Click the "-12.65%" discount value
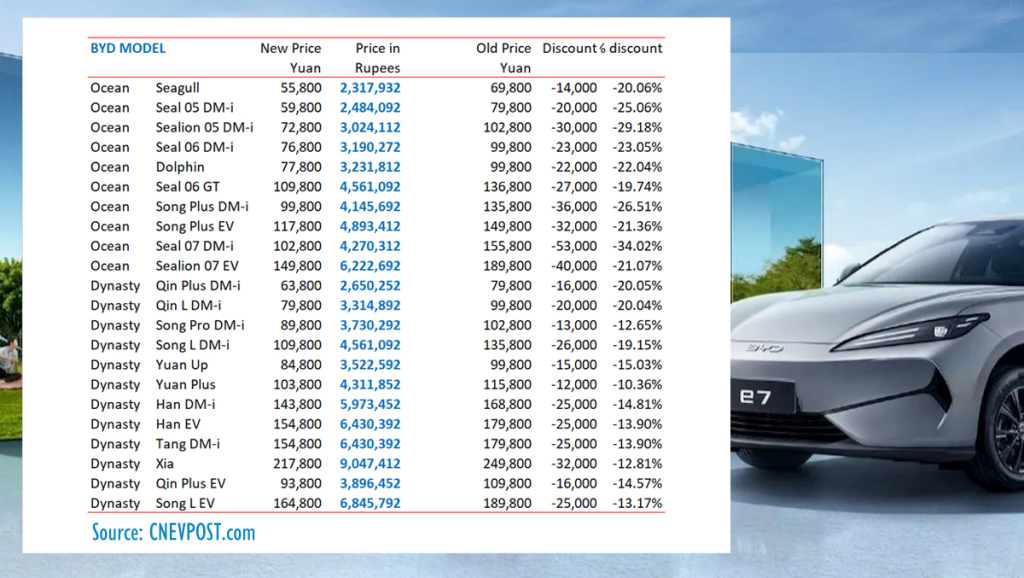This screenshot has width=1024, height=578. tap(637, 325)
